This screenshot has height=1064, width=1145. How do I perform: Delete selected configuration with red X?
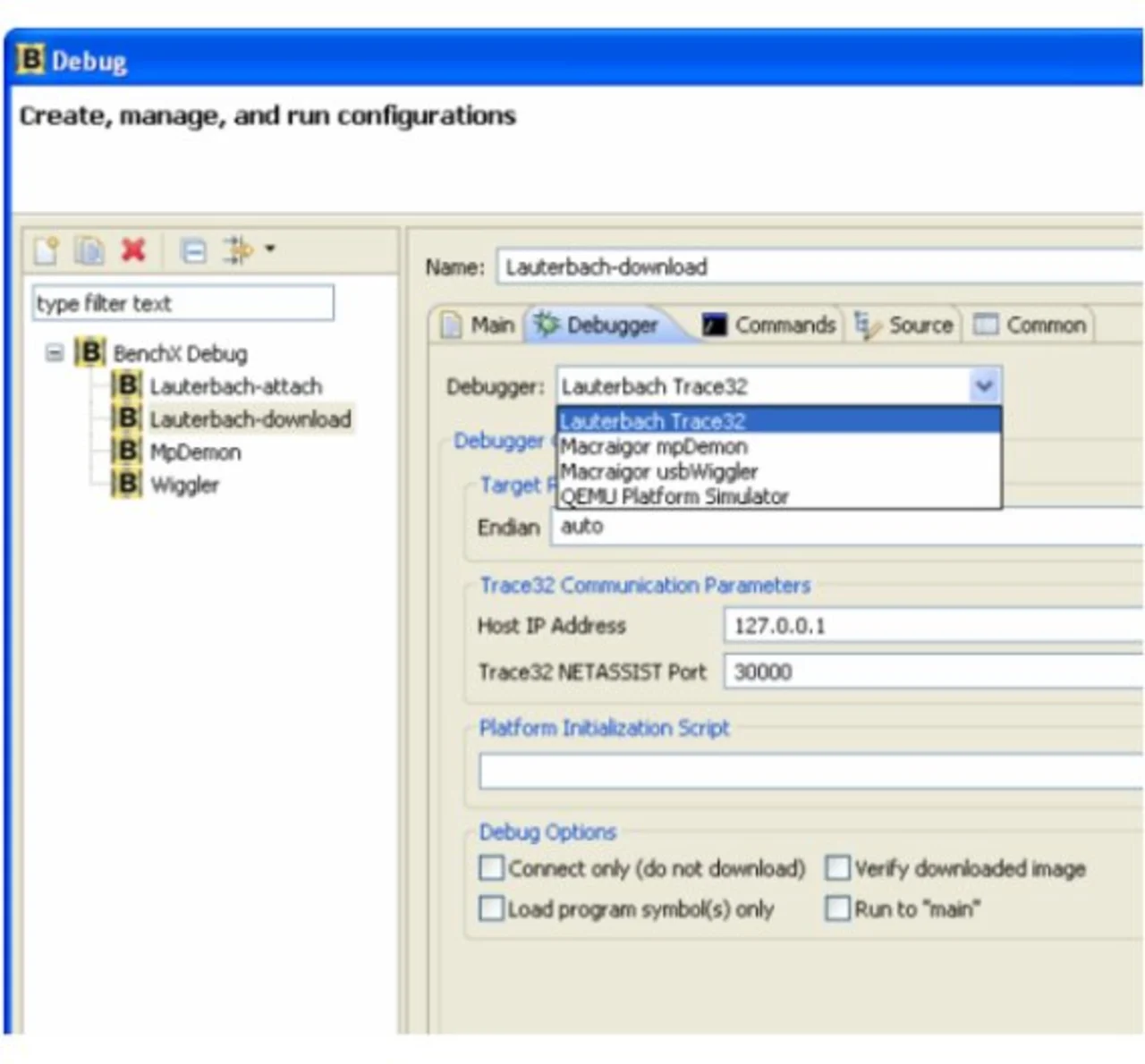point(133,250)
